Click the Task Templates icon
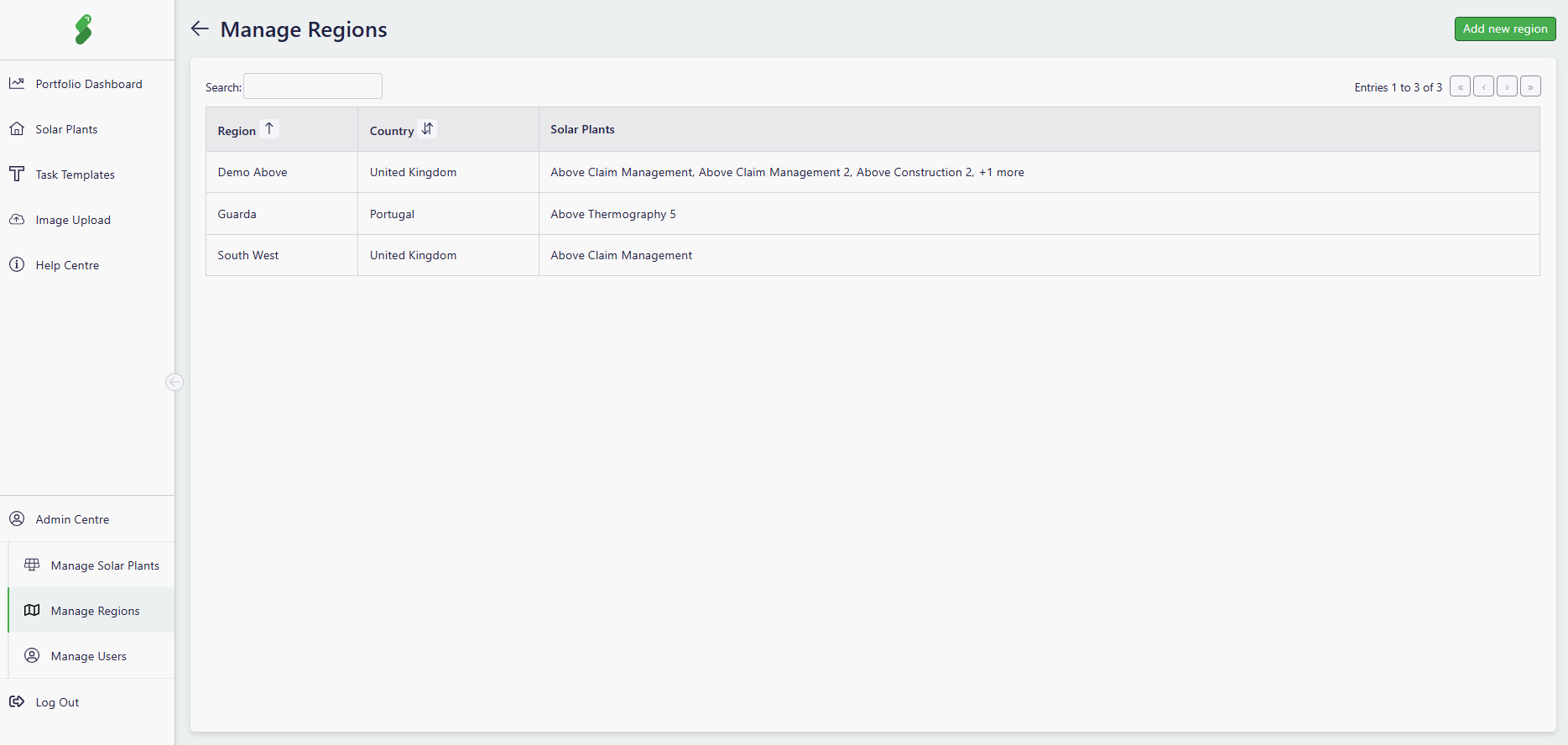 17,174
